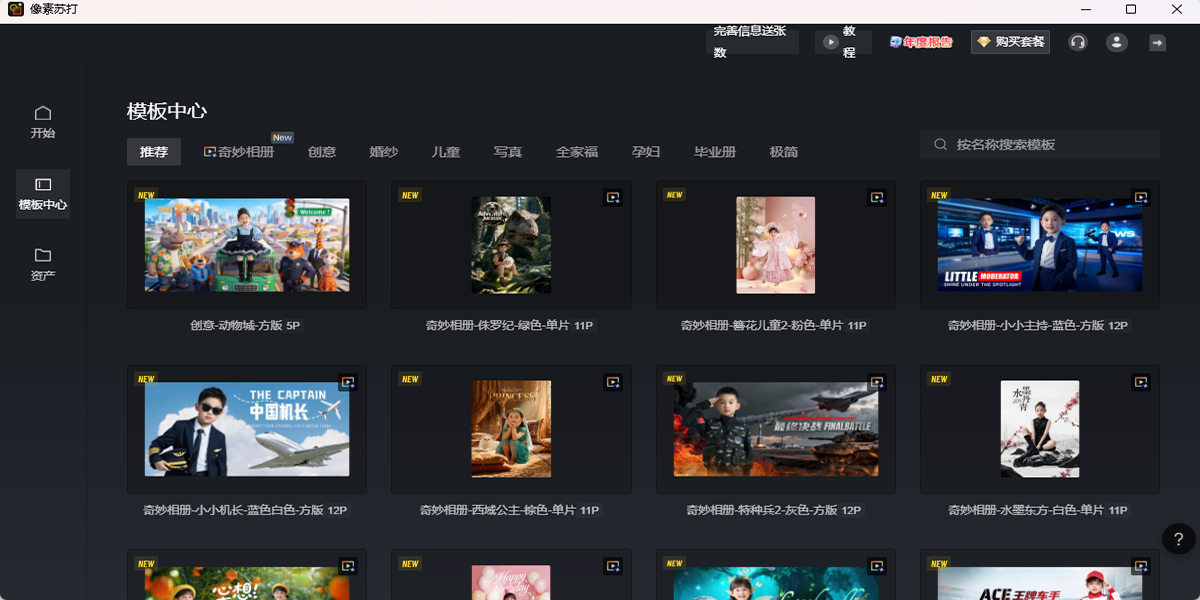Open the help question mark bubble
This screenshot has height=600, width=1200.
(x=1177, y=540)
